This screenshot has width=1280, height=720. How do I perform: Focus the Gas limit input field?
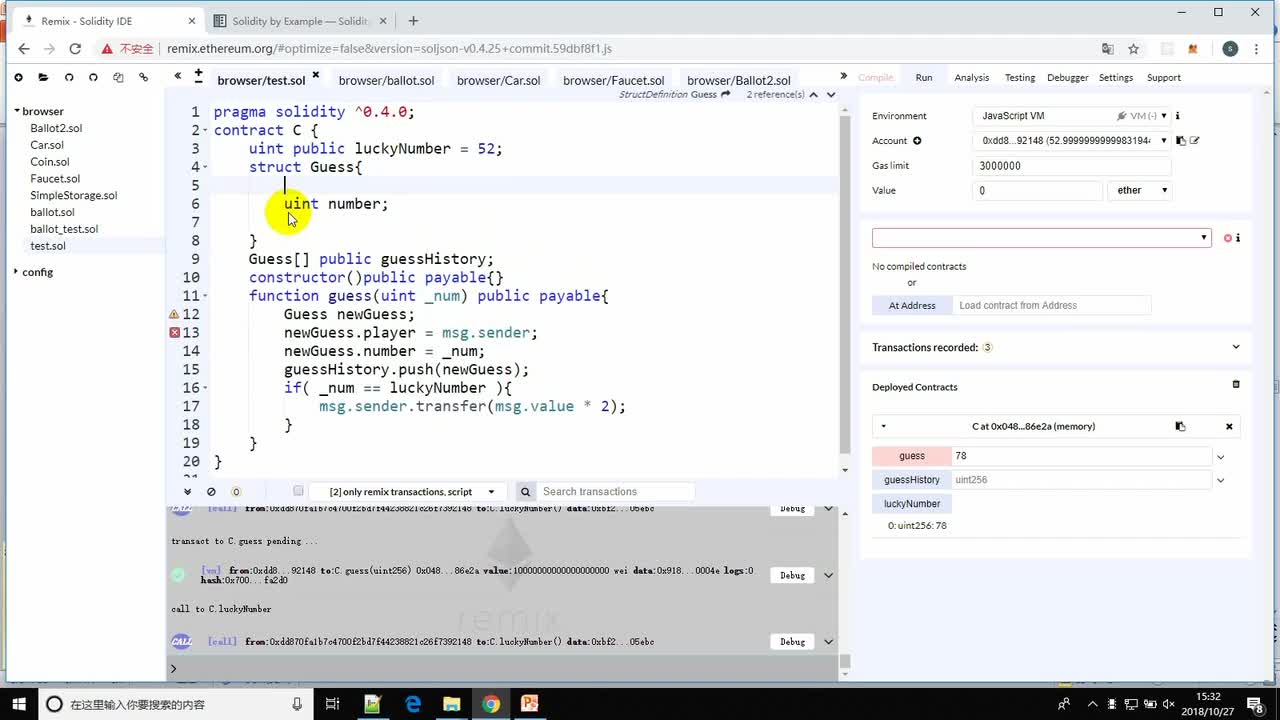coord(1071,166)
